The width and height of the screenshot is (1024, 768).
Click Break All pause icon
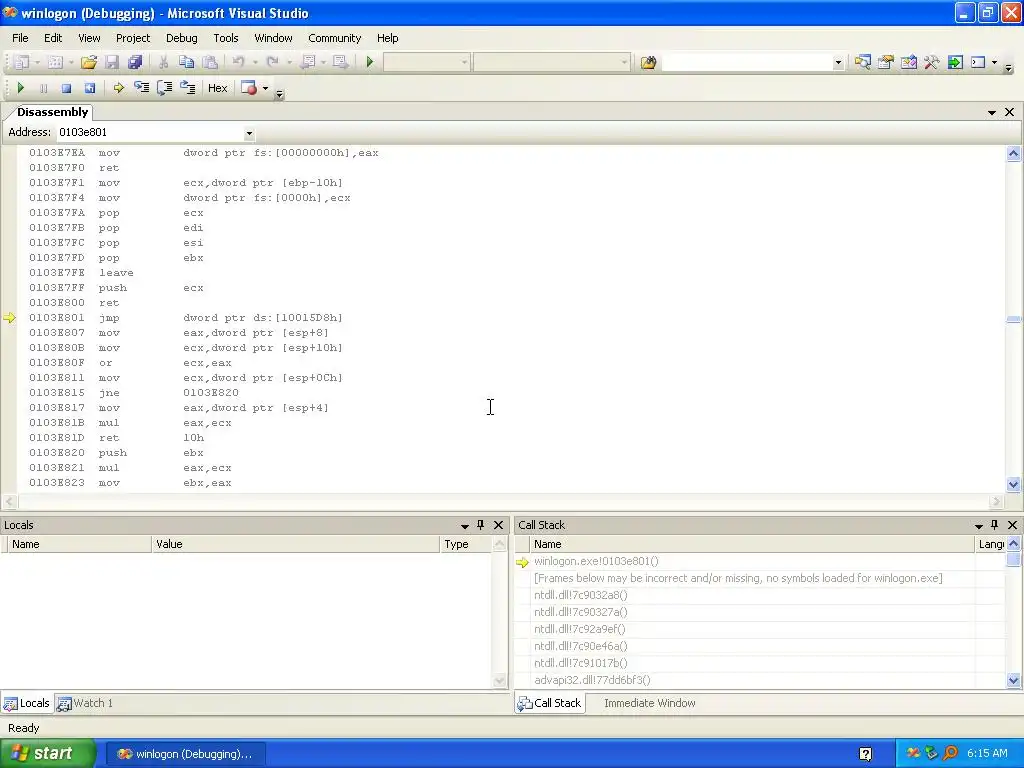tap(44, 88)
